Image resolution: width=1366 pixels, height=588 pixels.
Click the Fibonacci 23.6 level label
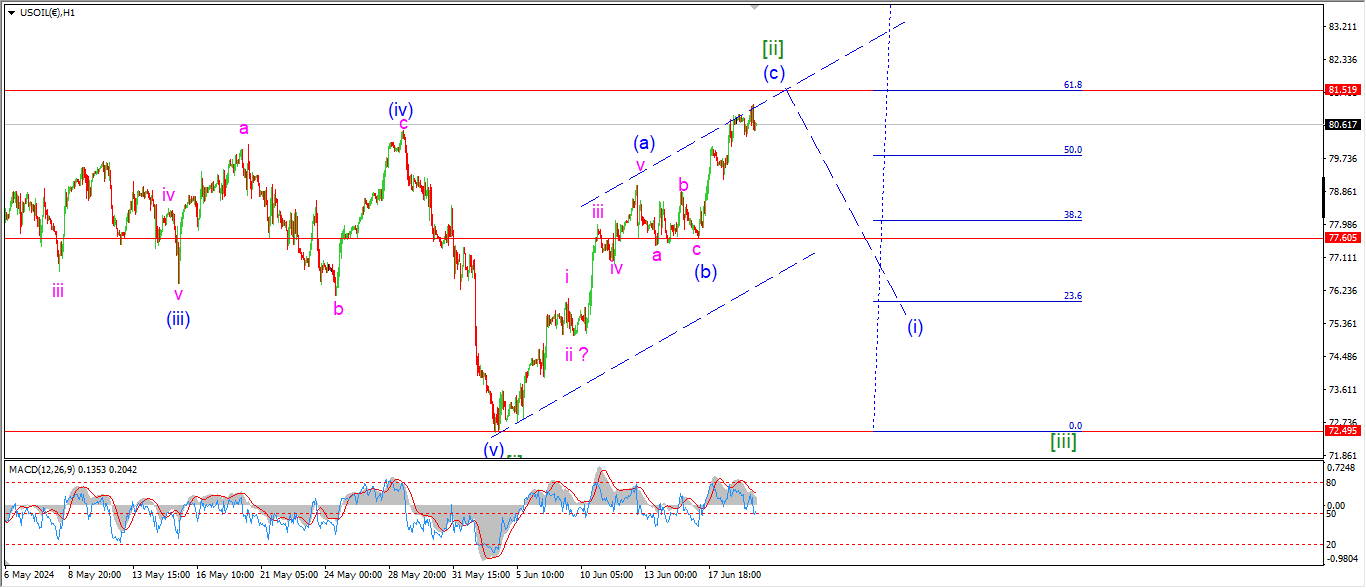[1072, 296]
